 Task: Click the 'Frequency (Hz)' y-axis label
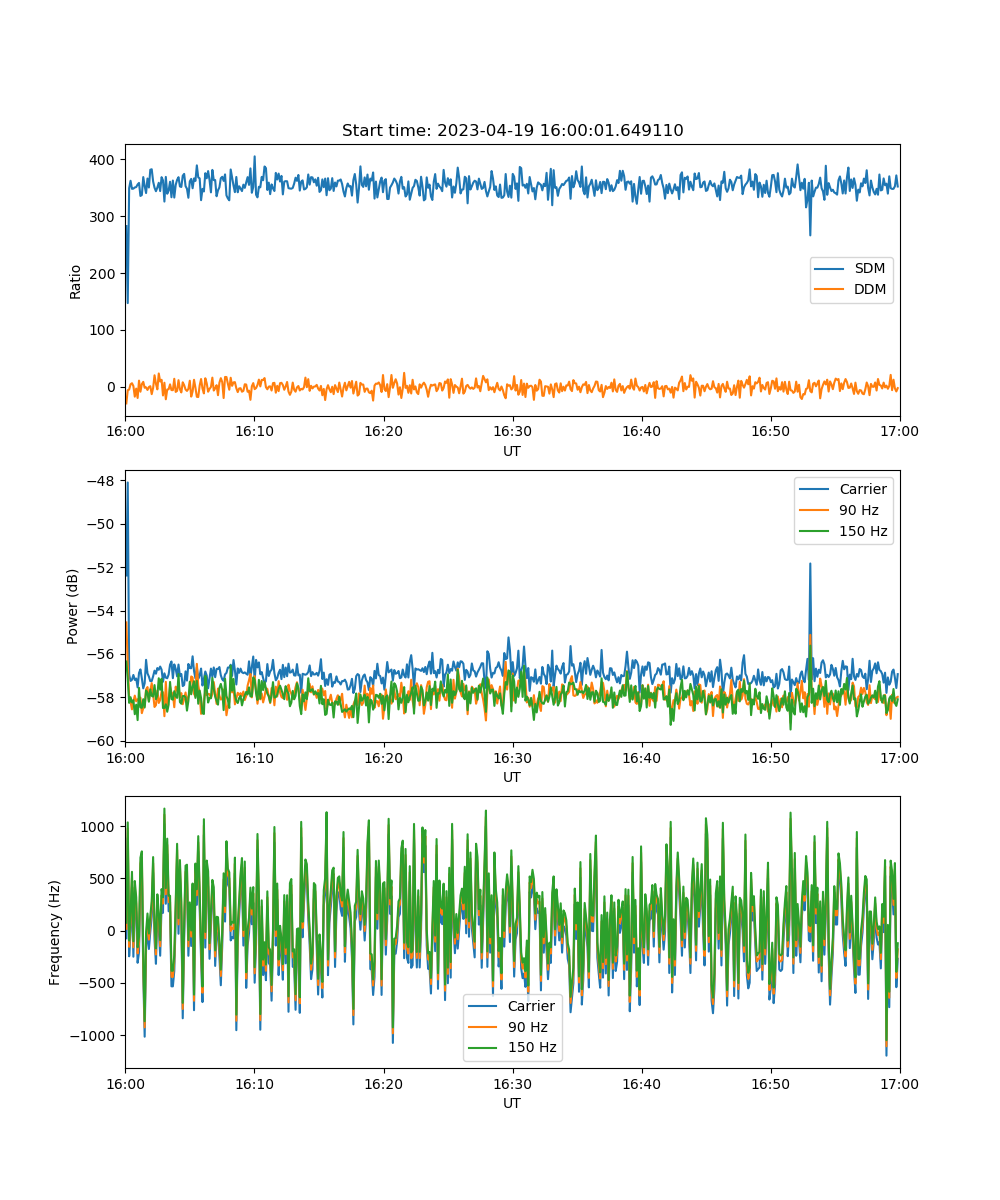55,932
